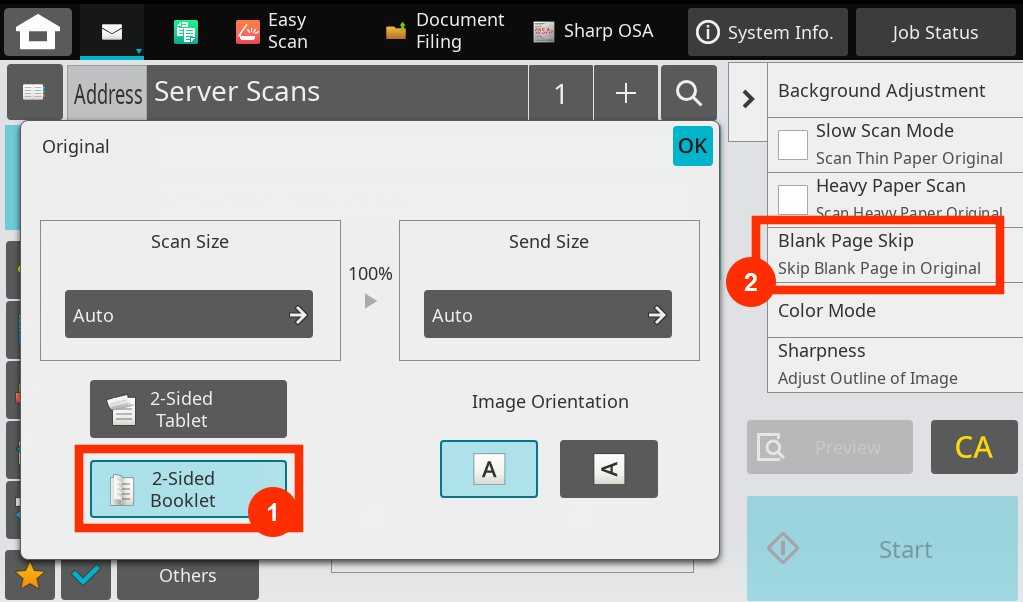Screen dimensions: 1023x602
Task: Click the magnifier search address icon
Action: [688, 93]
